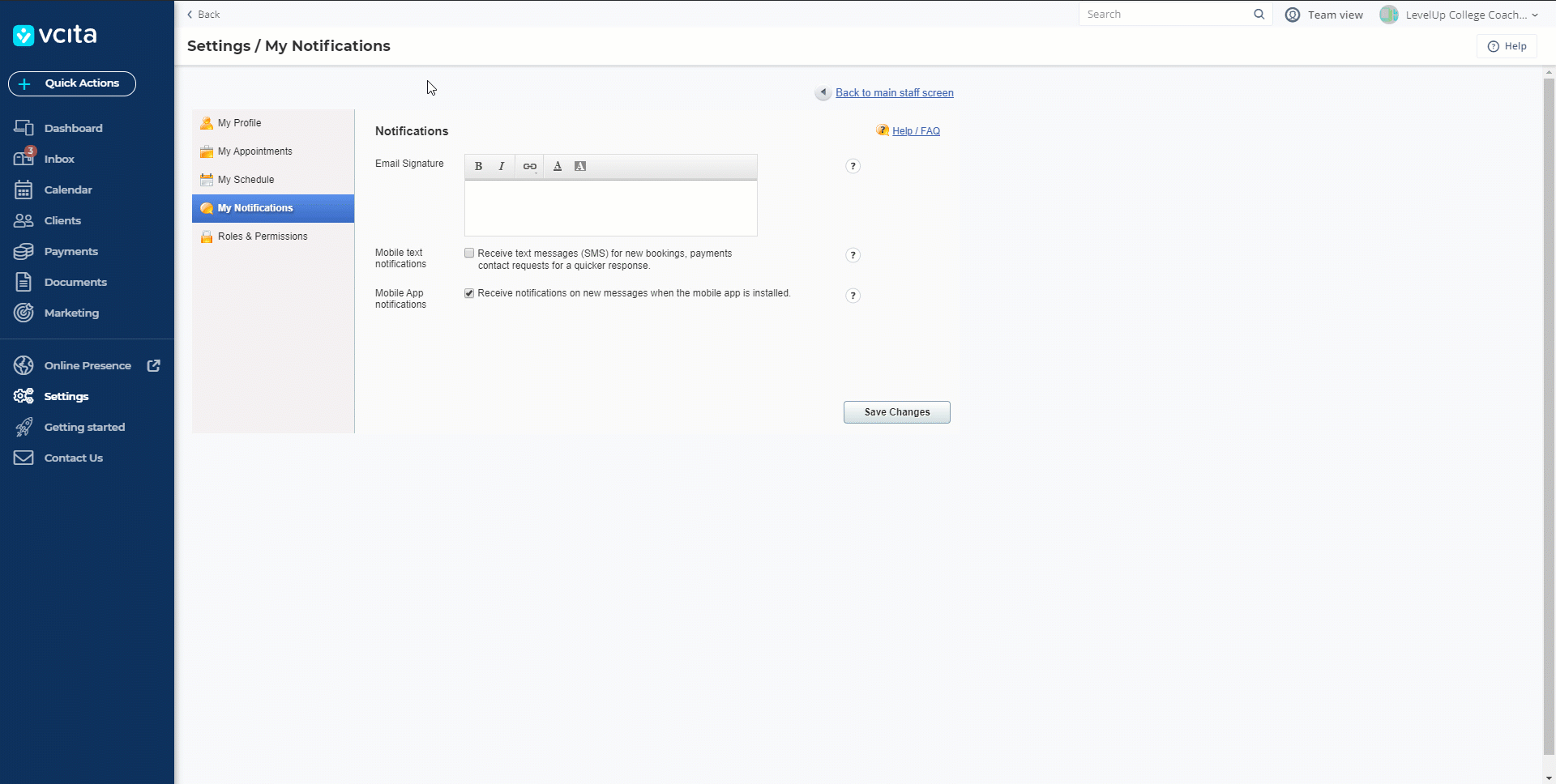Choose text color in signature editor
The height and width of the screenshot is (784, 1556).
tap(558, 166)
